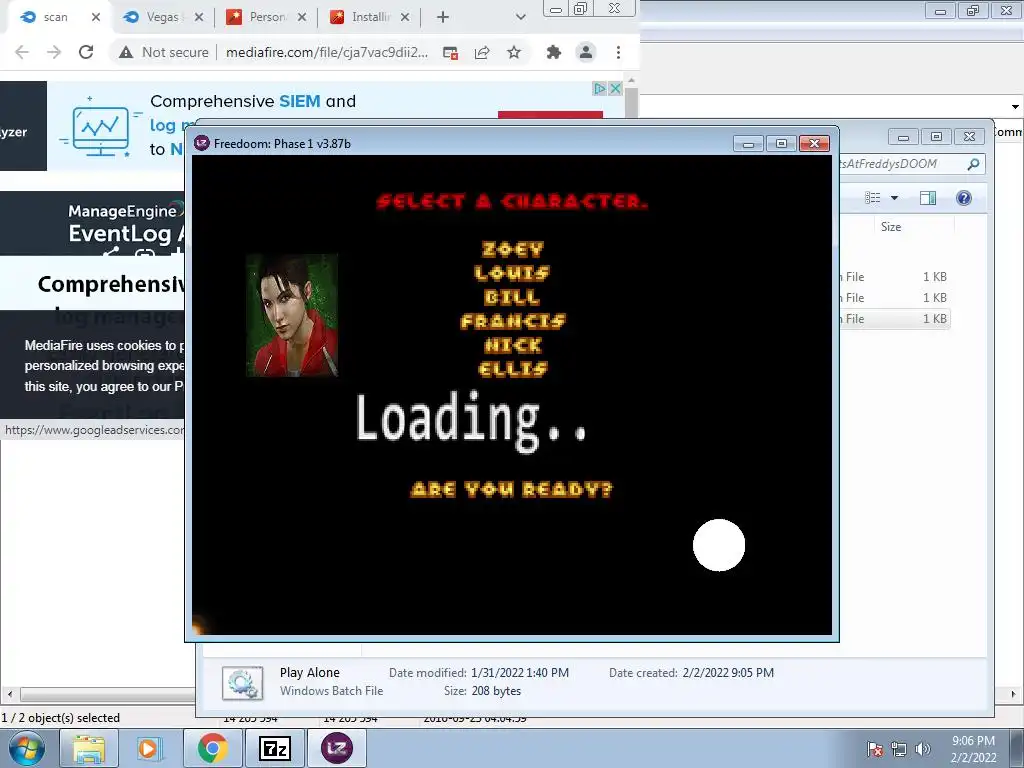Choose Bill as character
1024x768 pixels.
click(512, 297)
